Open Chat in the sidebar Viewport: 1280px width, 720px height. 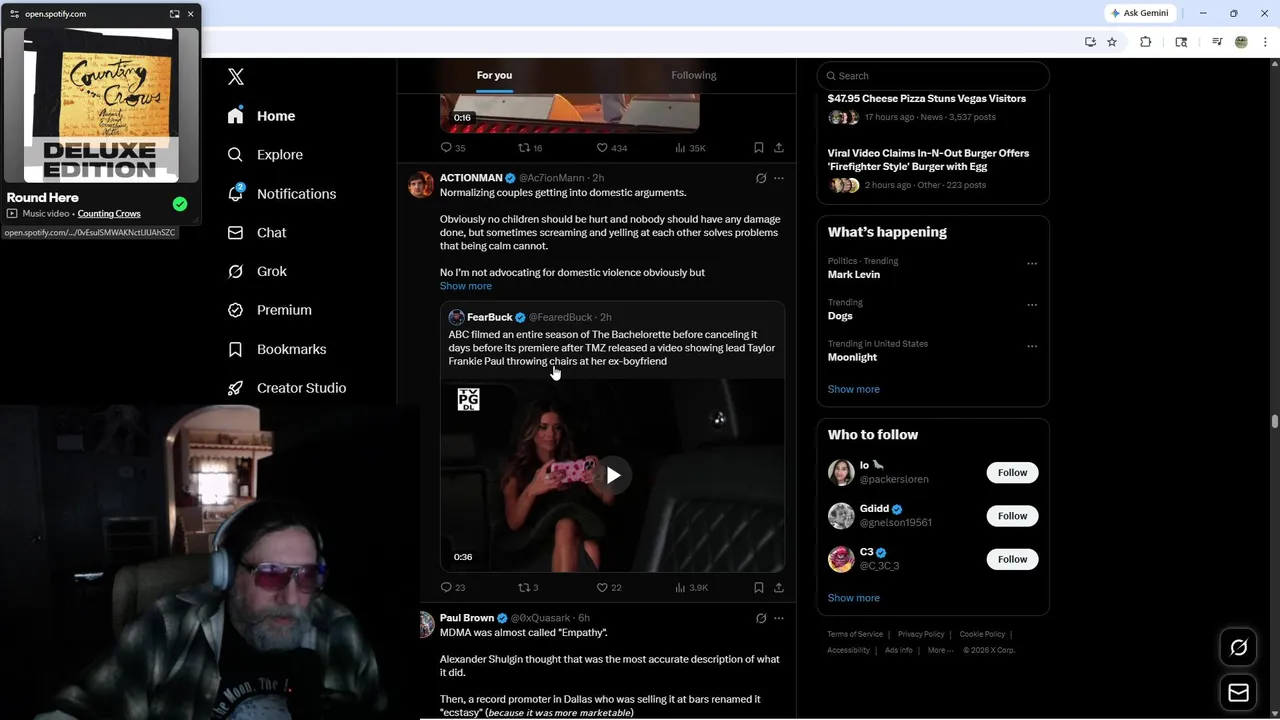click(257, 232)
